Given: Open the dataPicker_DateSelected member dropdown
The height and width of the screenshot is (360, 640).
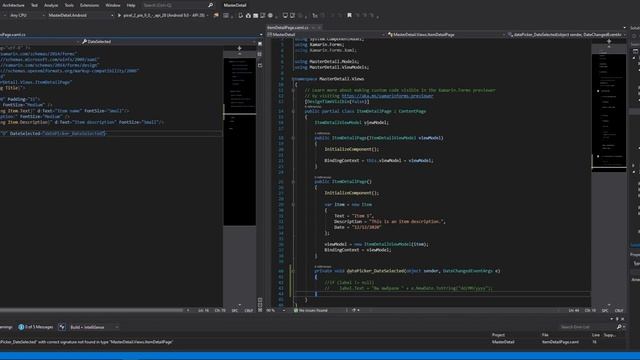Looking at the screenshot, I should coord(567,35).
